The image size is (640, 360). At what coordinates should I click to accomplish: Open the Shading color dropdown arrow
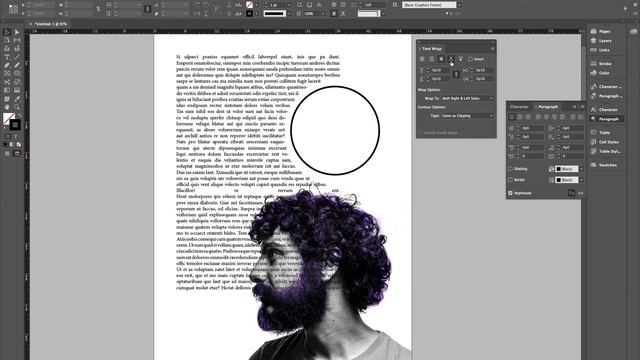[x=581, y=169]
